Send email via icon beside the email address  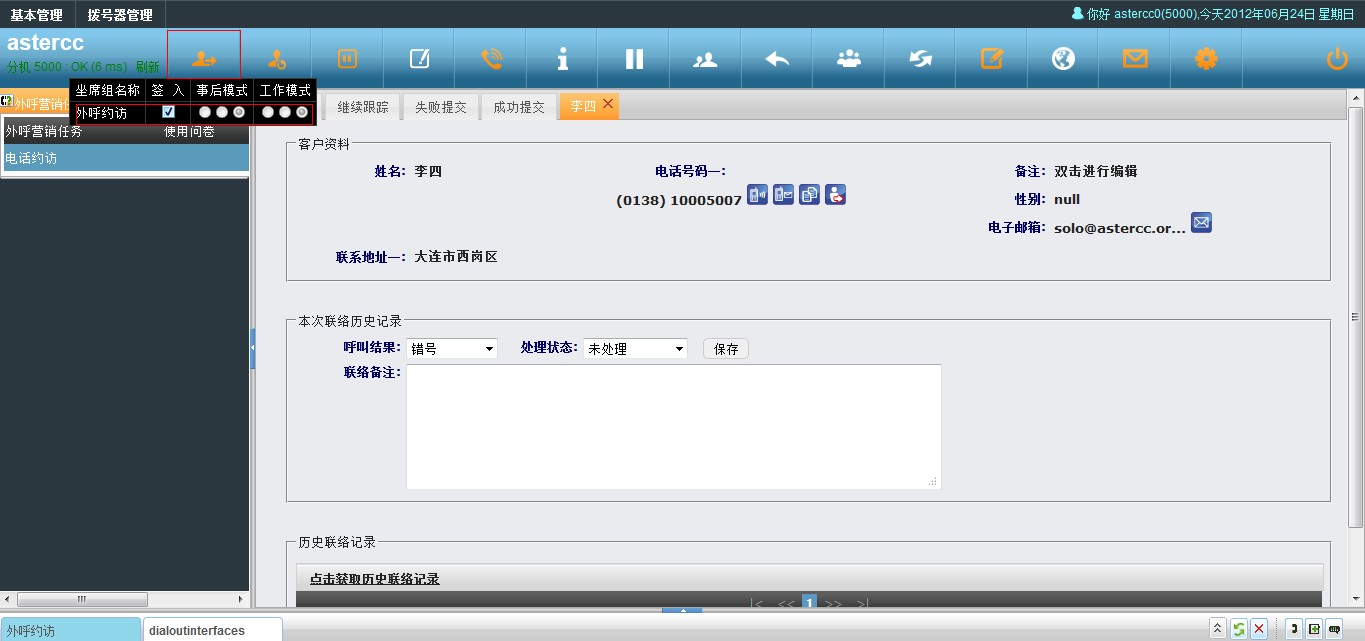[x=1201, y=223]
